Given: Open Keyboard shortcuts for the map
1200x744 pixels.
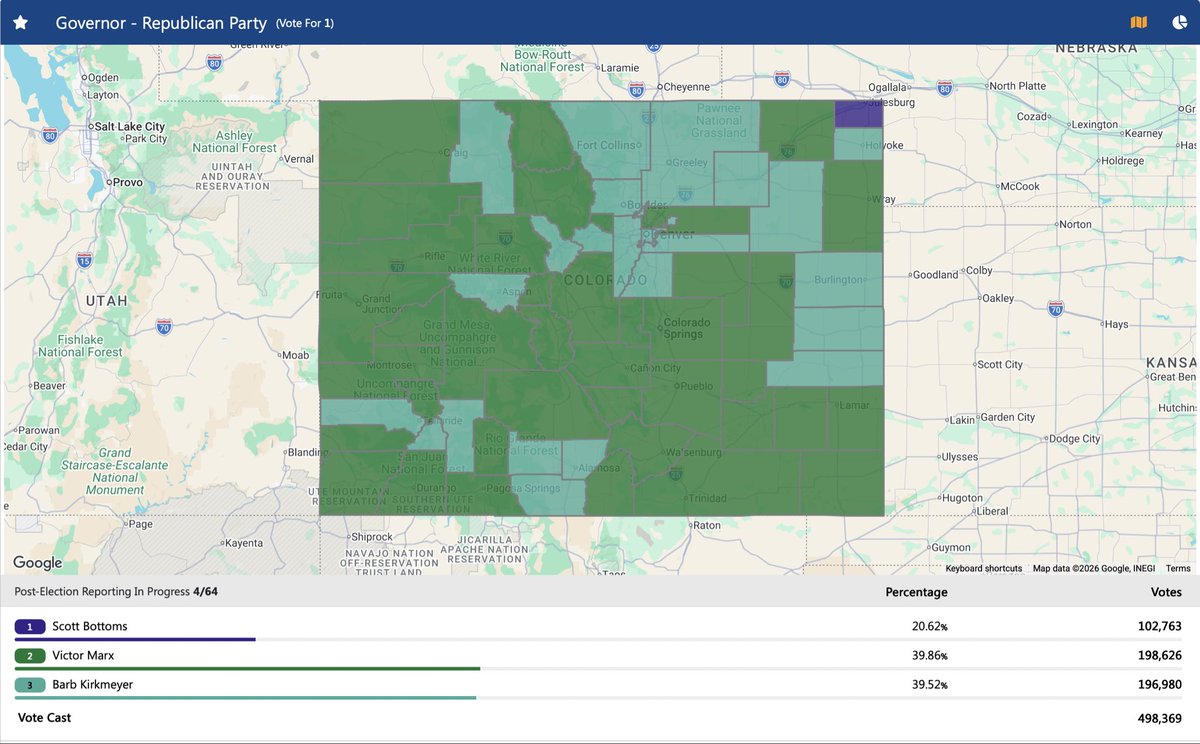Looking at the screenshot, I should (984, 568).
